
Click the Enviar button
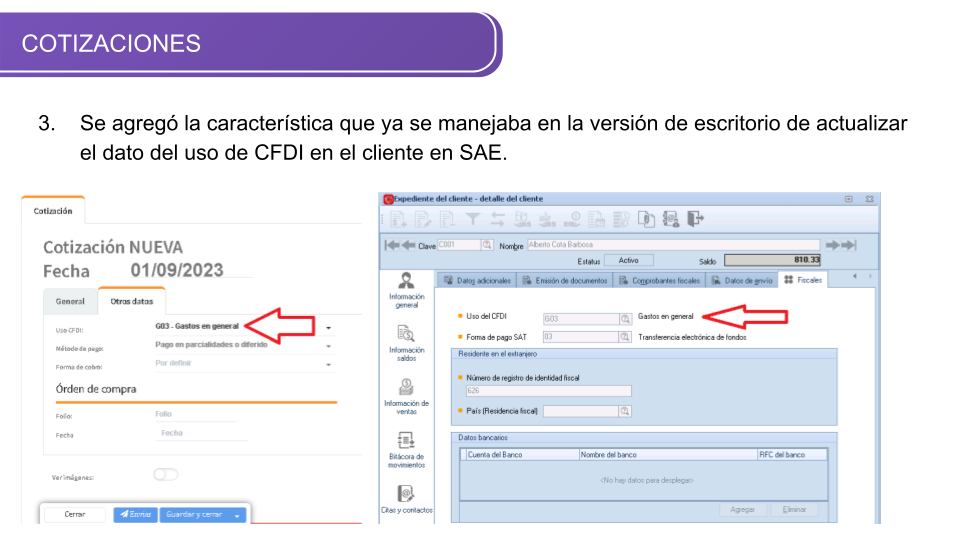point(135,514)
